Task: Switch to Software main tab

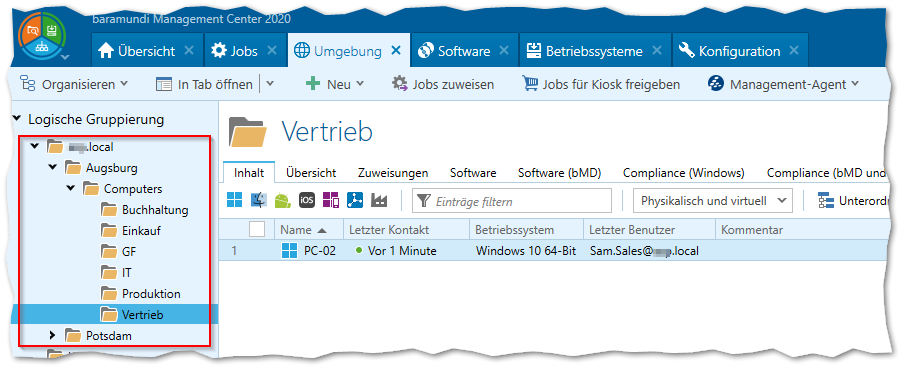Action: click(x=465, y=51)
